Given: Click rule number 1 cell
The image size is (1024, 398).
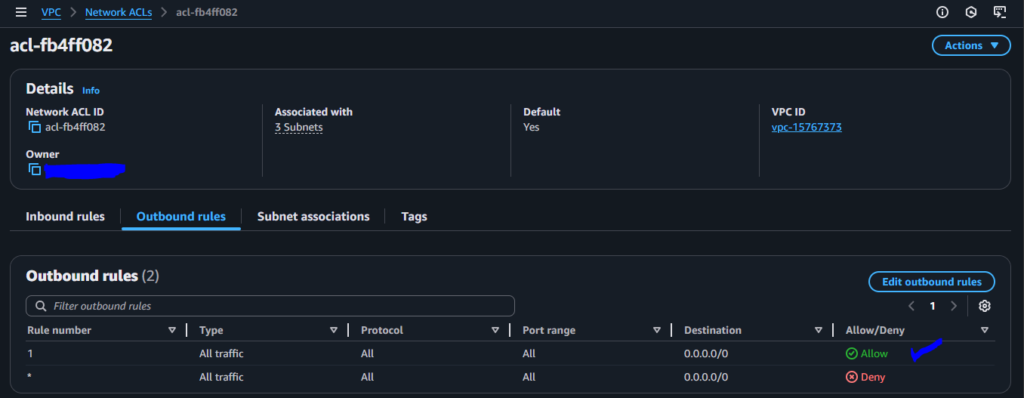Looking at the screenshot, I should 30,354.
